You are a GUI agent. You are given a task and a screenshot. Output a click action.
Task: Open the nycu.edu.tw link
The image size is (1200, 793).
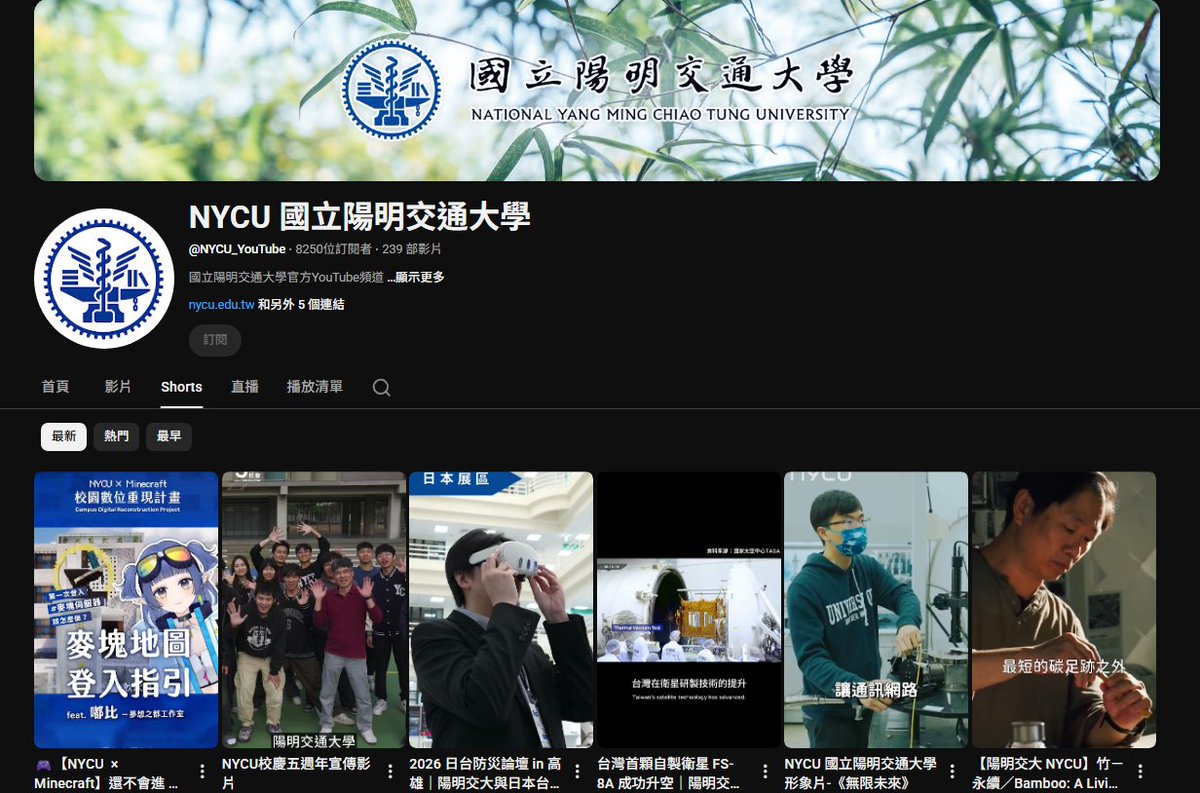coord(221,305)
